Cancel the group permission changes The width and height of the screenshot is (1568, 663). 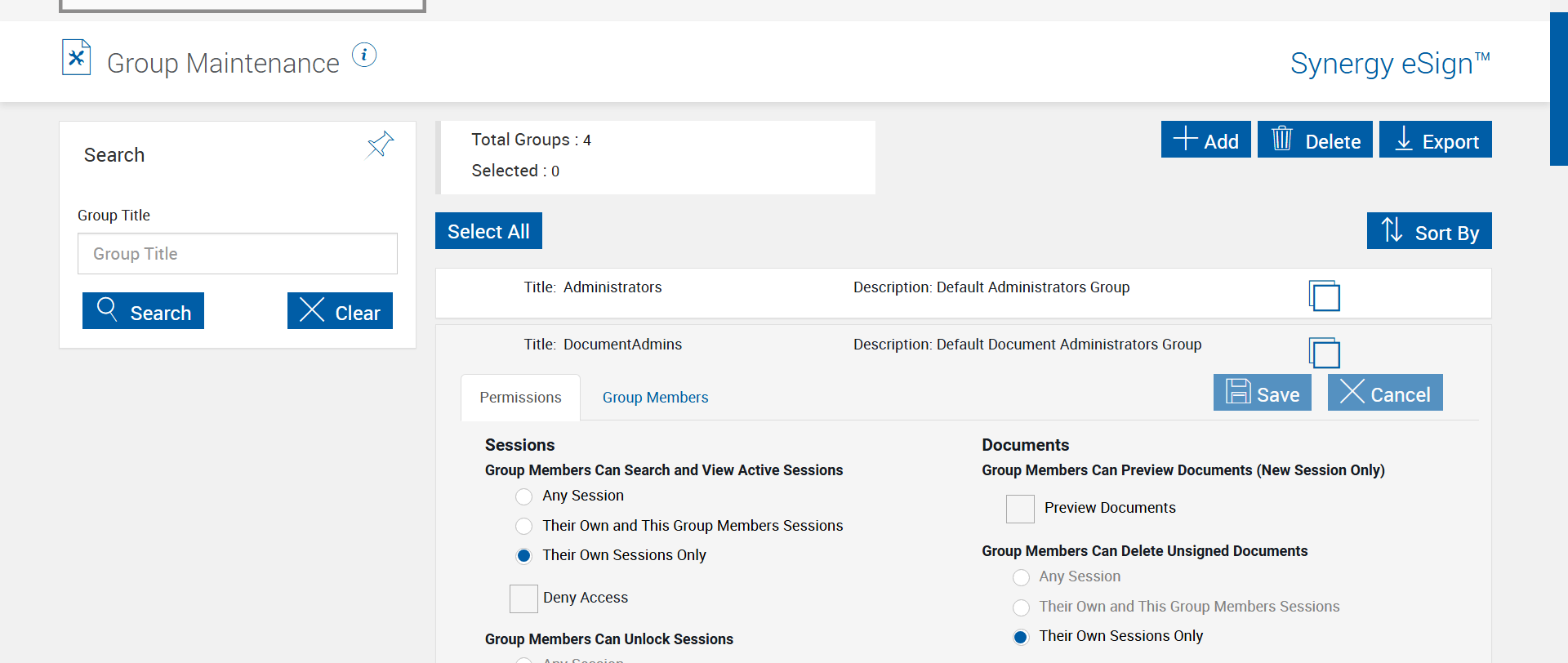[x=1384, y=393]
